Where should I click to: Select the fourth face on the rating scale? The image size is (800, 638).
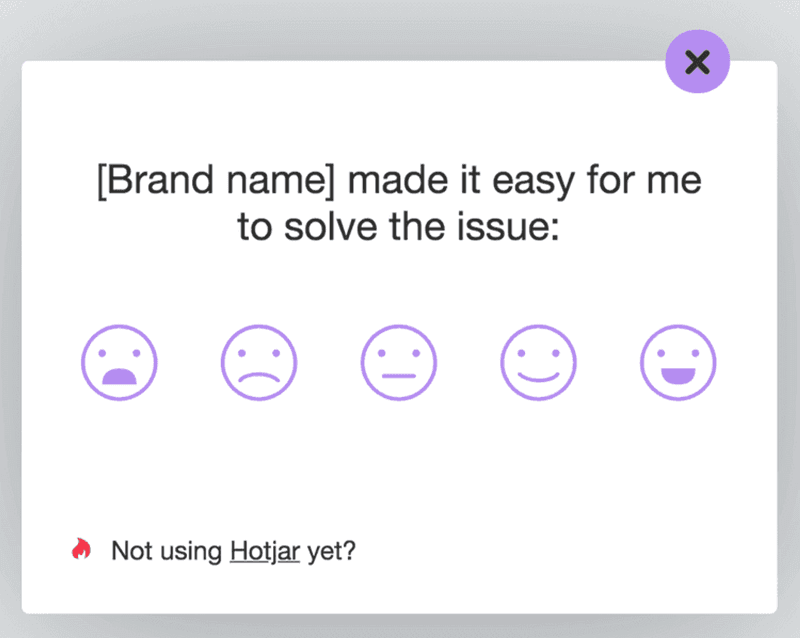538,362
